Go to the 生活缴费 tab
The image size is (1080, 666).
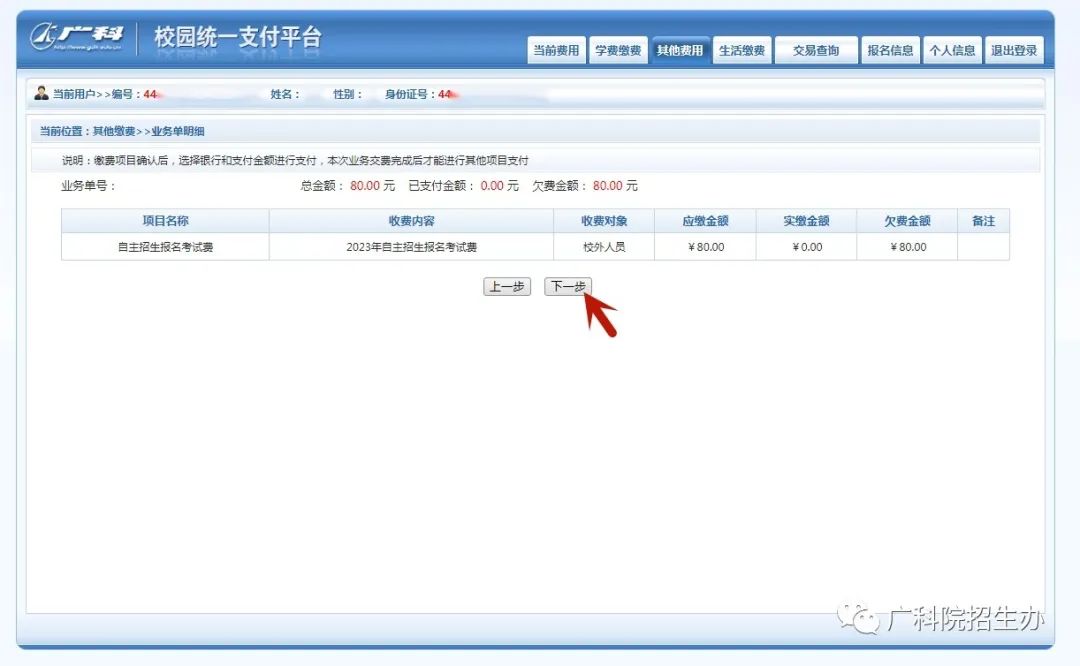(742, 51)
